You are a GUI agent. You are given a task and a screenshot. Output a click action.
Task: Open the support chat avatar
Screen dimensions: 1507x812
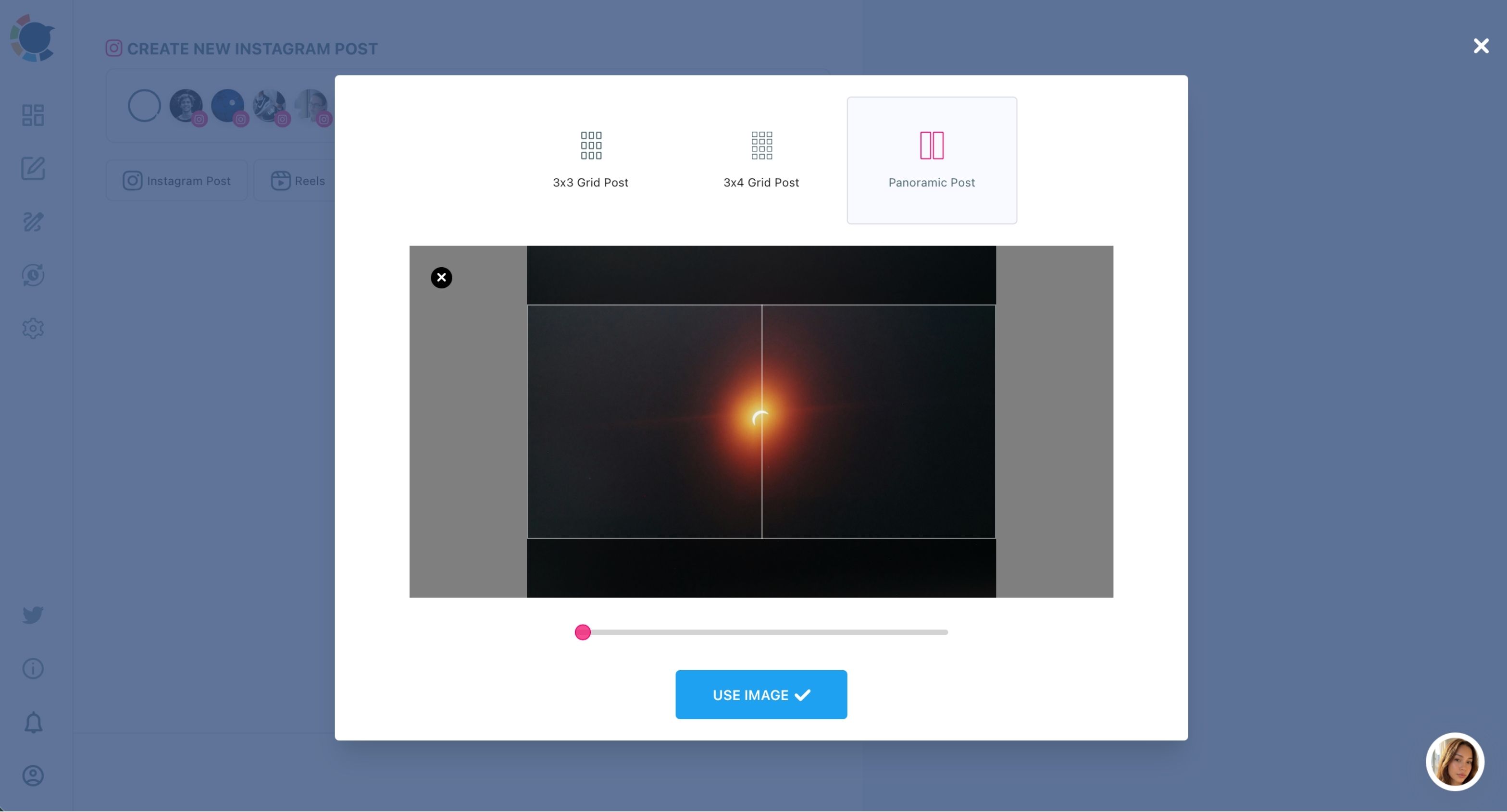[x=1455, y=762]
